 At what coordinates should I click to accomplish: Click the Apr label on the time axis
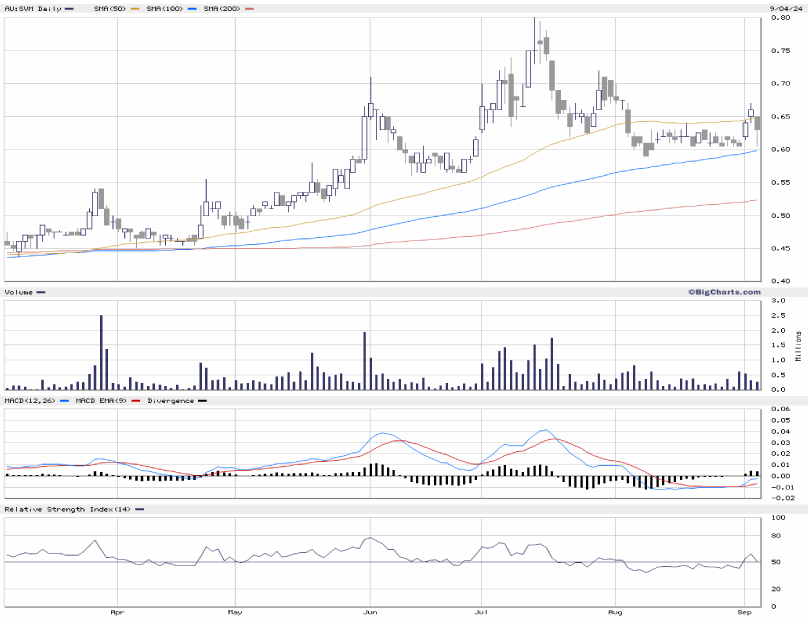click(x=116, y=610)
